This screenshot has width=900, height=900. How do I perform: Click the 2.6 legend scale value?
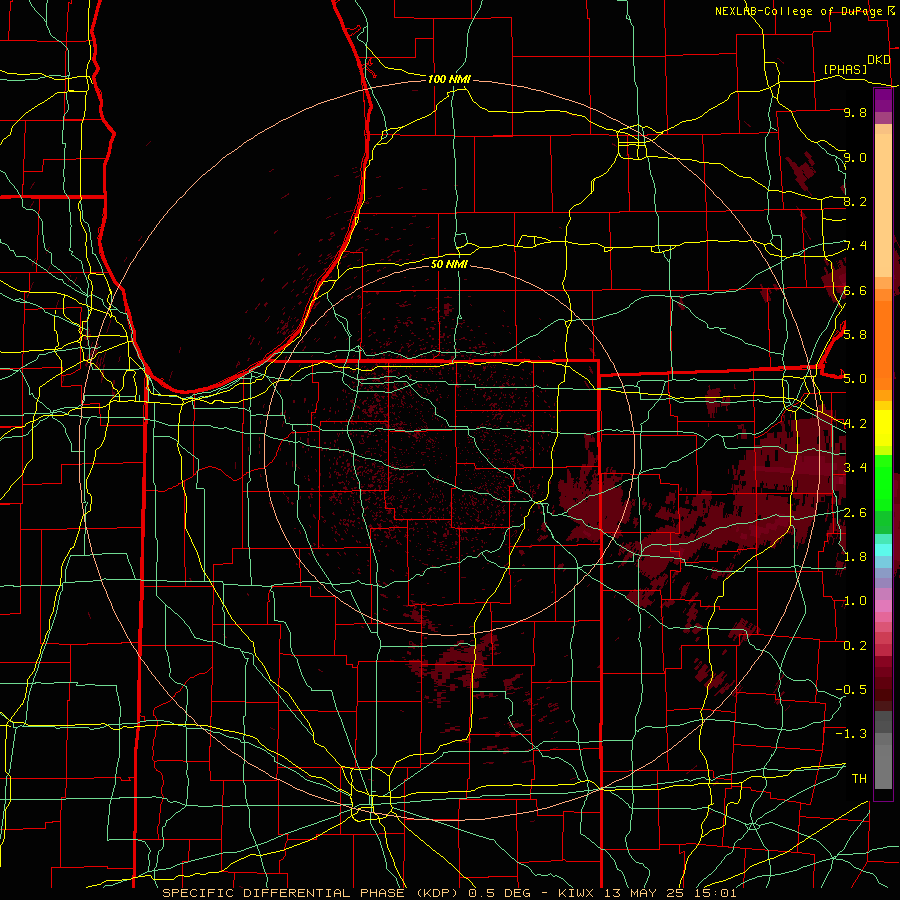click(x=855, y=513)
